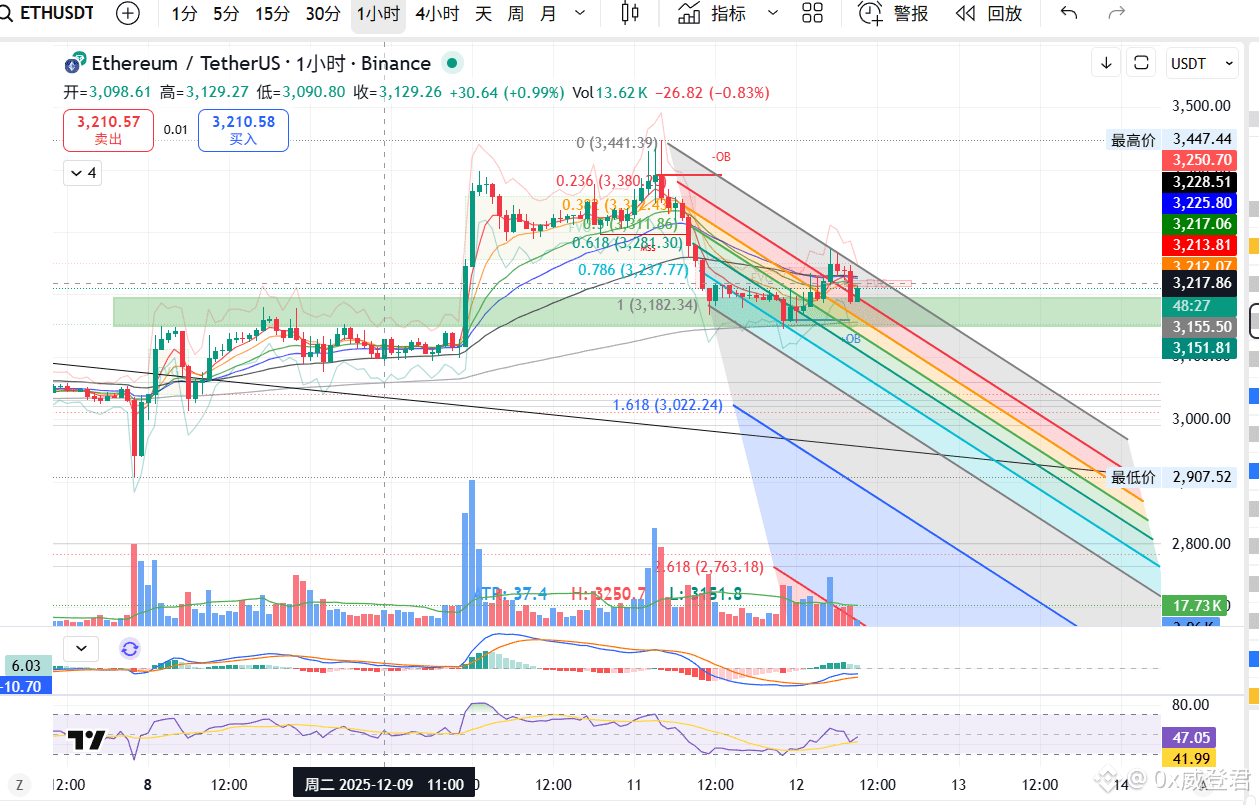Click the current price 3,217.86 label
Viewport: 1259px width, 805px height.
pyautogui.click(x=1198, y=283)
